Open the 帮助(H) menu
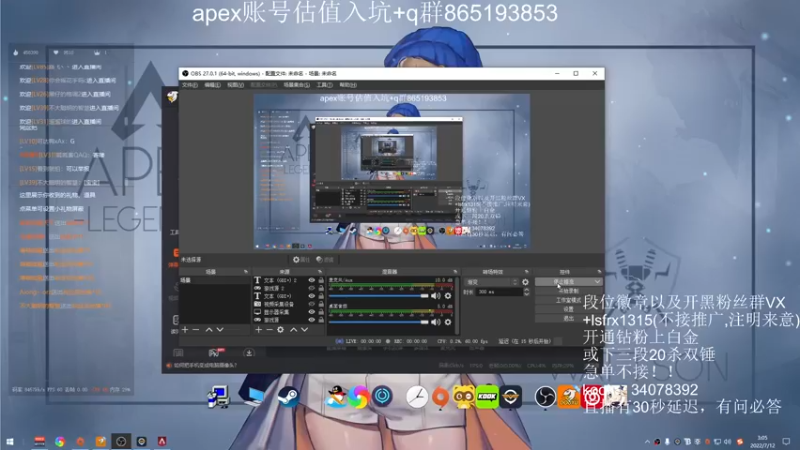Viewport: 800px width, 450px height. pos(348,85)
